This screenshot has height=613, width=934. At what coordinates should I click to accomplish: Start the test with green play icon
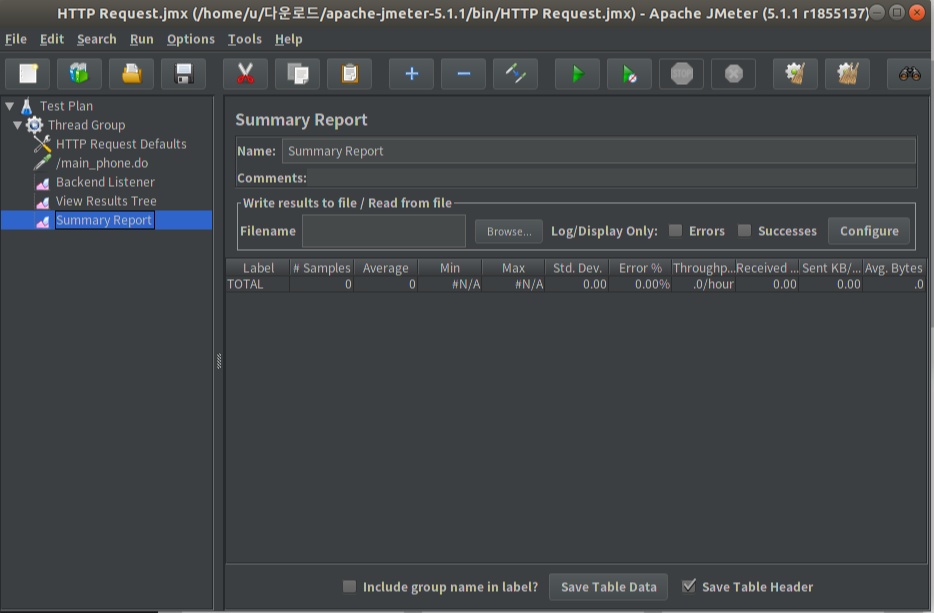577,74
